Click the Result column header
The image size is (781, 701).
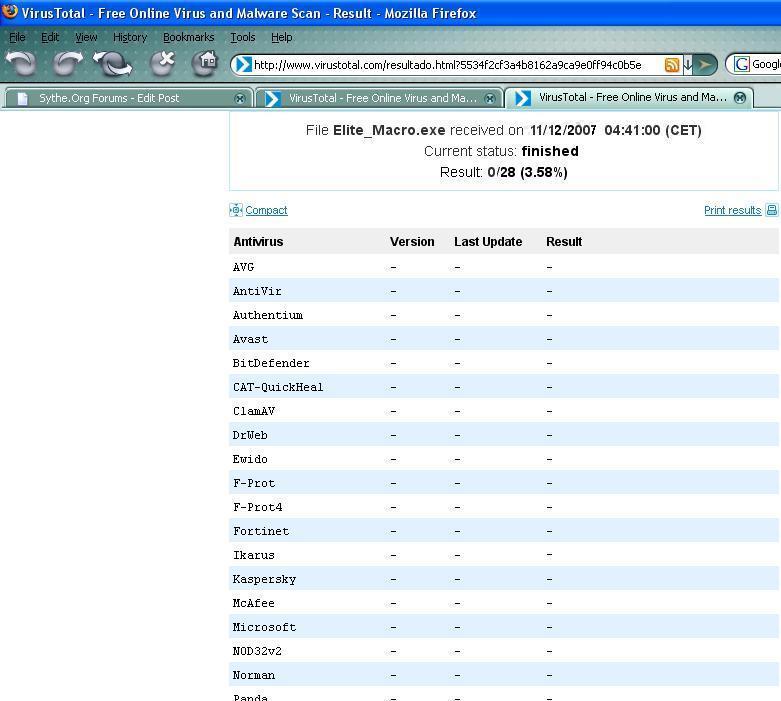tap(564, 242)
